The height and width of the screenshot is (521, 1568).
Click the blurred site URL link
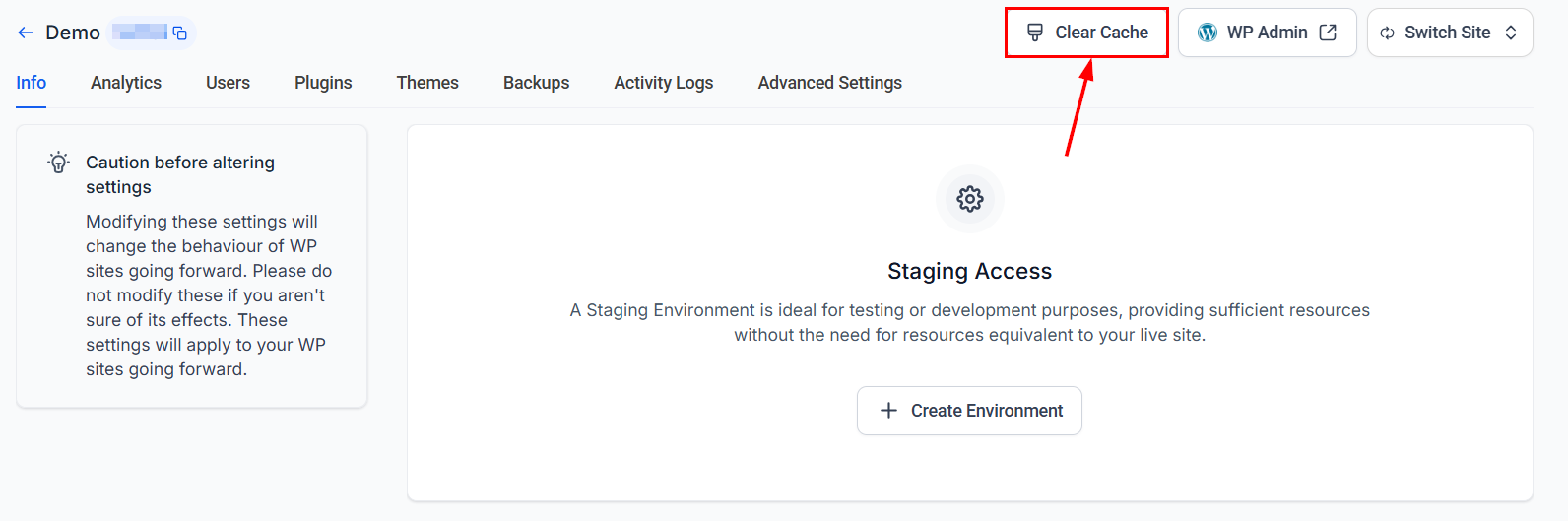point(139,33)
